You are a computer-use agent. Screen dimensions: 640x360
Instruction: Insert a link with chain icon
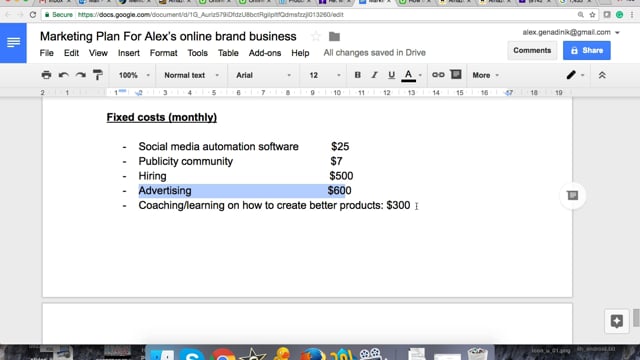pos(438,75)
